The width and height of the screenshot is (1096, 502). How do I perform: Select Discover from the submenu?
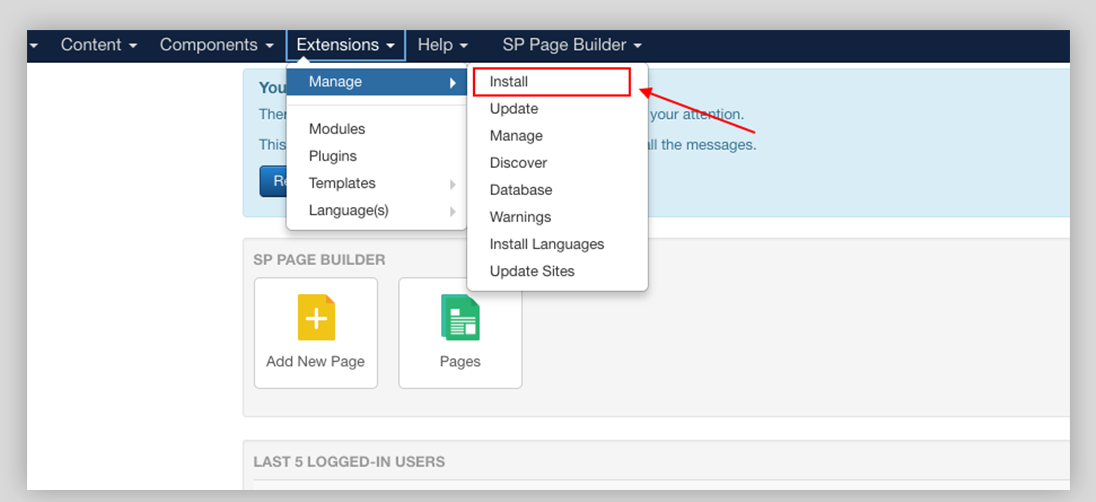tap(518, 163)
